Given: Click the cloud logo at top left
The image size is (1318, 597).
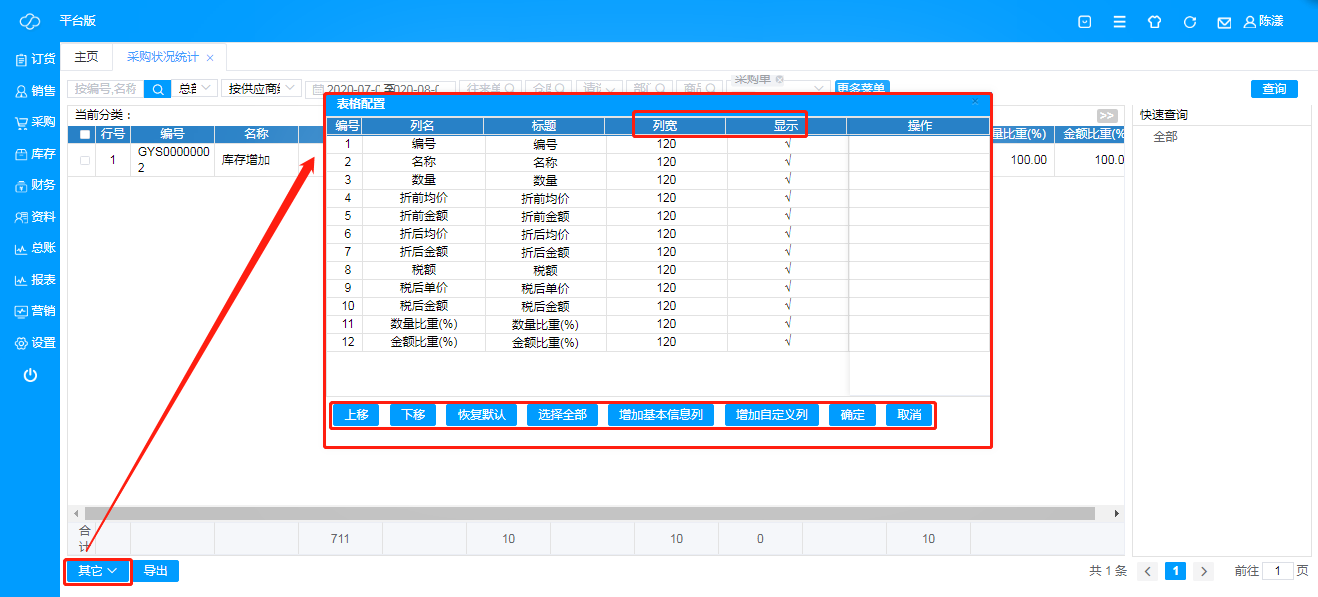Looking at the screenshot, I should click(x=30, y=21).
